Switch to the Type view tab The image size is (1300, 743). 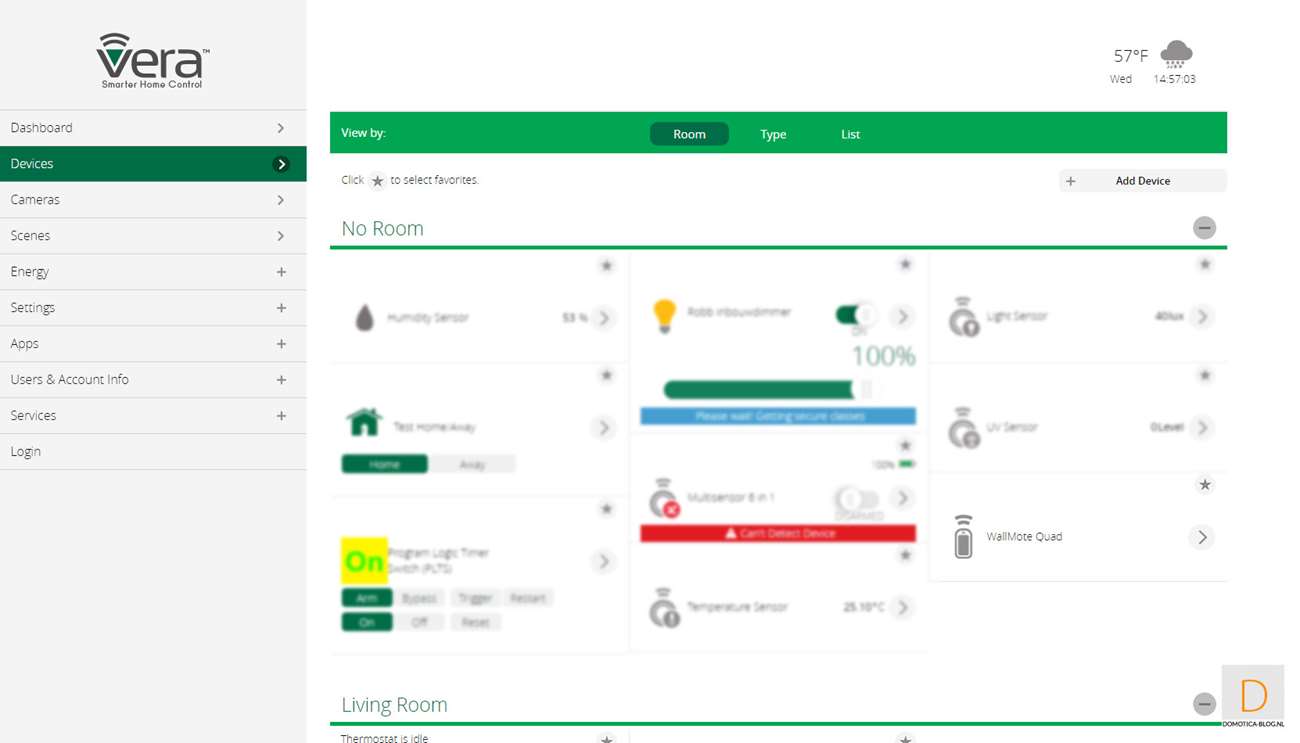773,134
